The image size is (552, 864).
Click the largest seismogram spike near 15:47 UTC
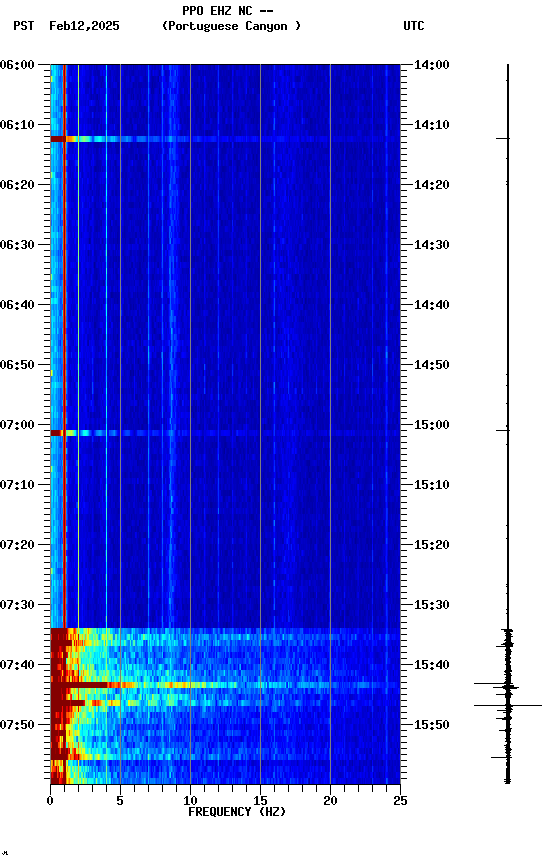[x=508, y=705]
